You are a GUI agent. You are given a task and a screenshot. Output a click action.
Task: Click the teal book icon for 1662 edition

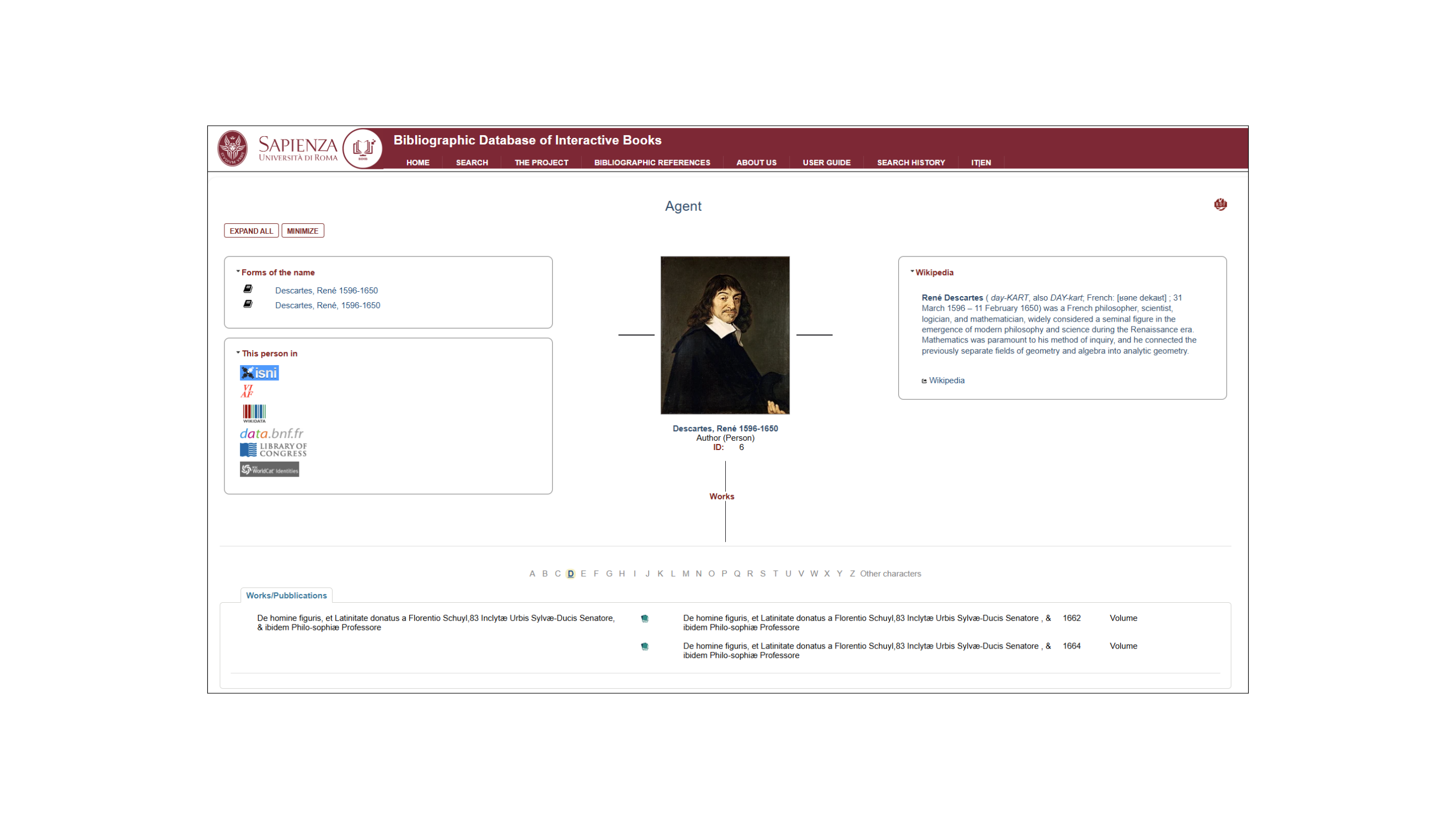644,618
